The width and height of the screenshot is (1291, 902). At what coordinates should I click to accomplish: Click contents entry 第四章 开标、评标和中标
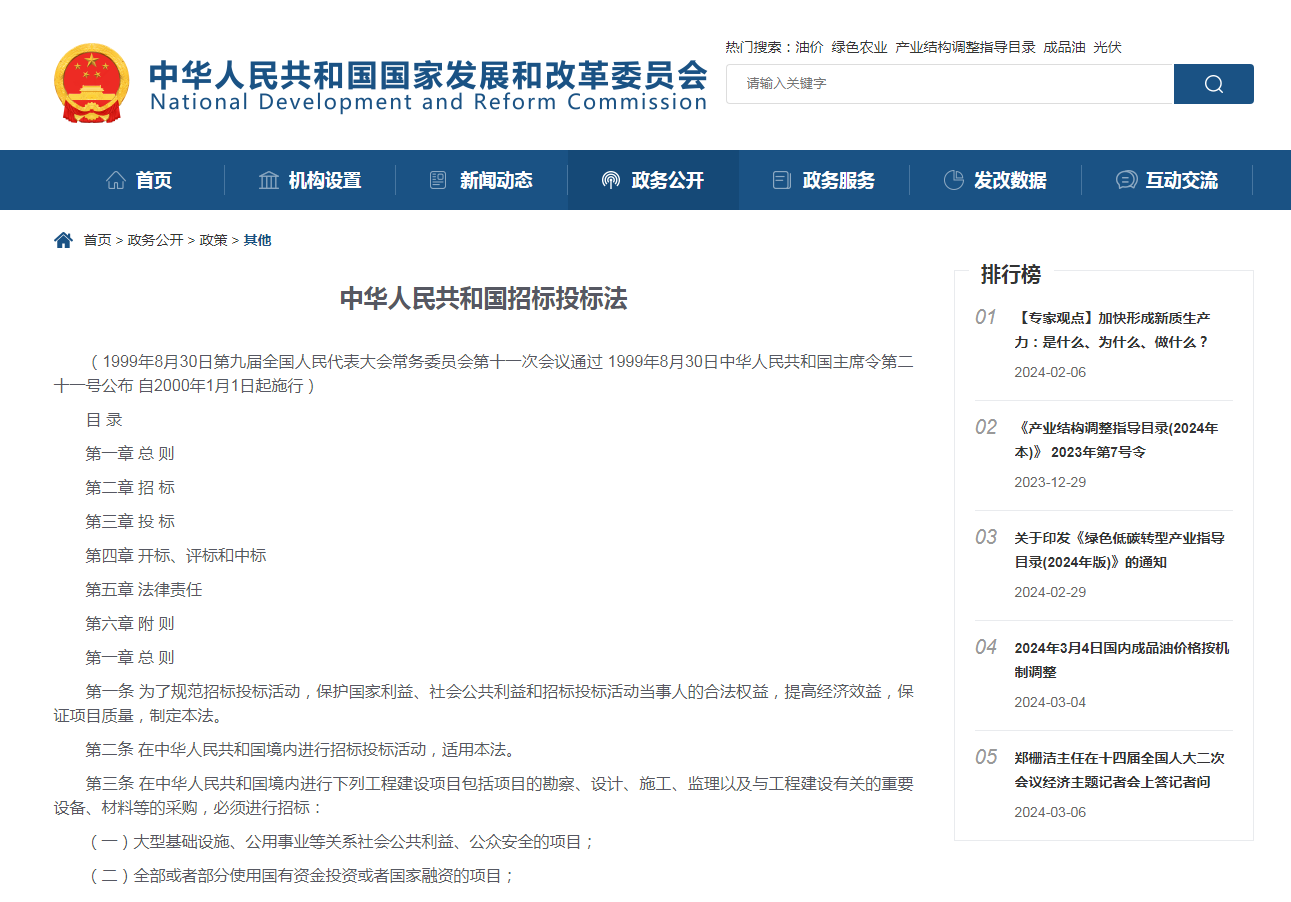click(176, 556)
